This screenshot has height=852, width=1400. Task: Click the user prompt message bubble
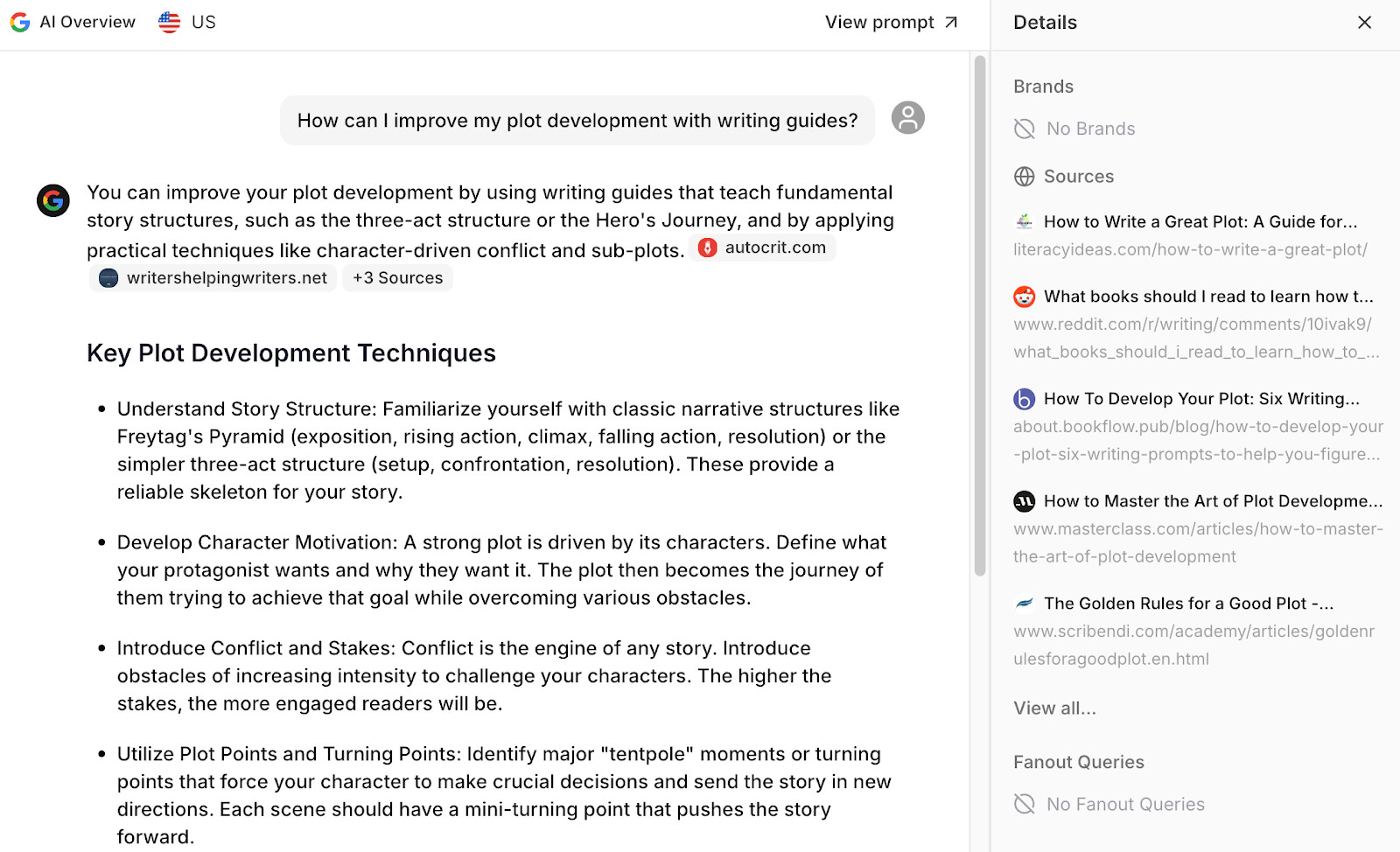pyautogui.click(x=577, y=121)
